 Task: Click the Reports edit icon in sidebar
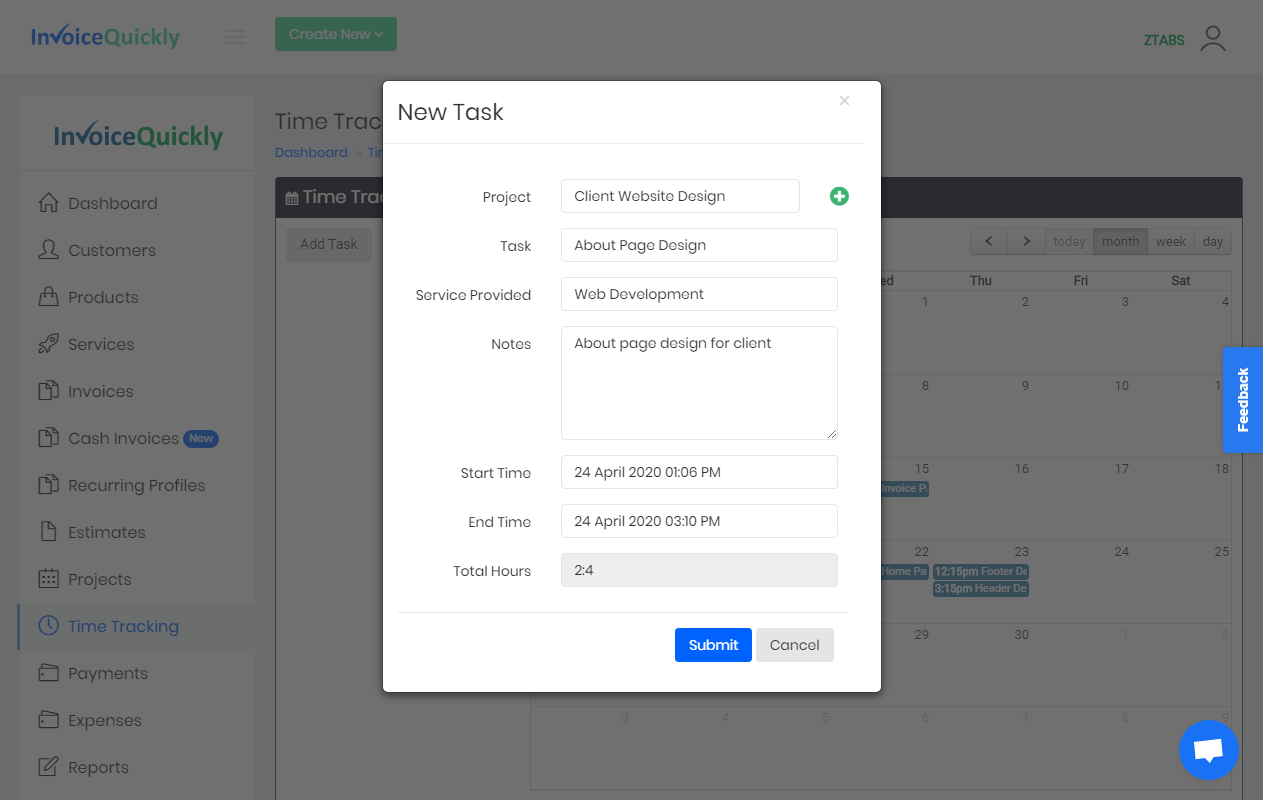tap(48, 767)
